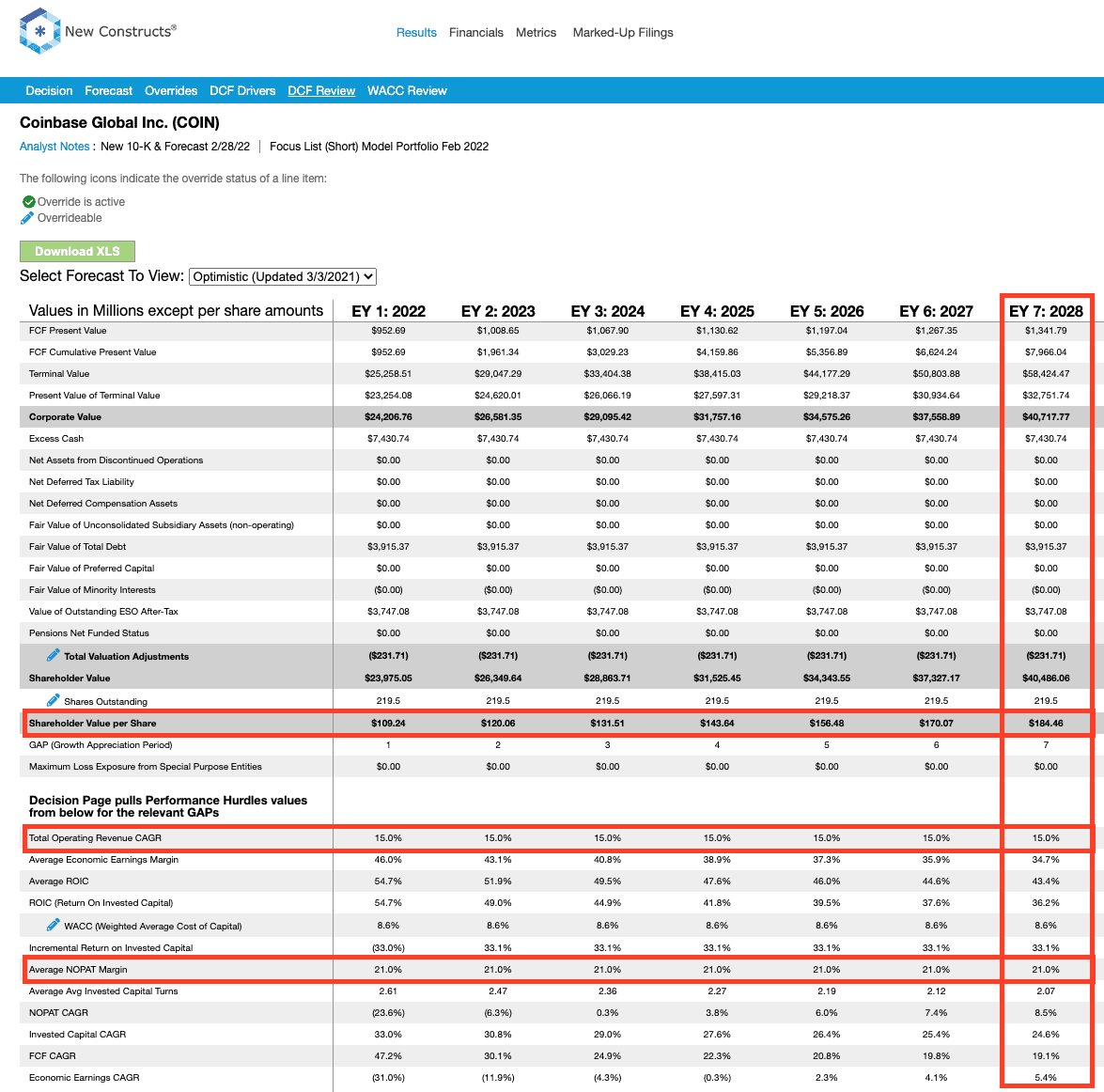1104x1092 pixels.
Task: Click the Present Value of Terminal Value label
Action: click(94, 396)
